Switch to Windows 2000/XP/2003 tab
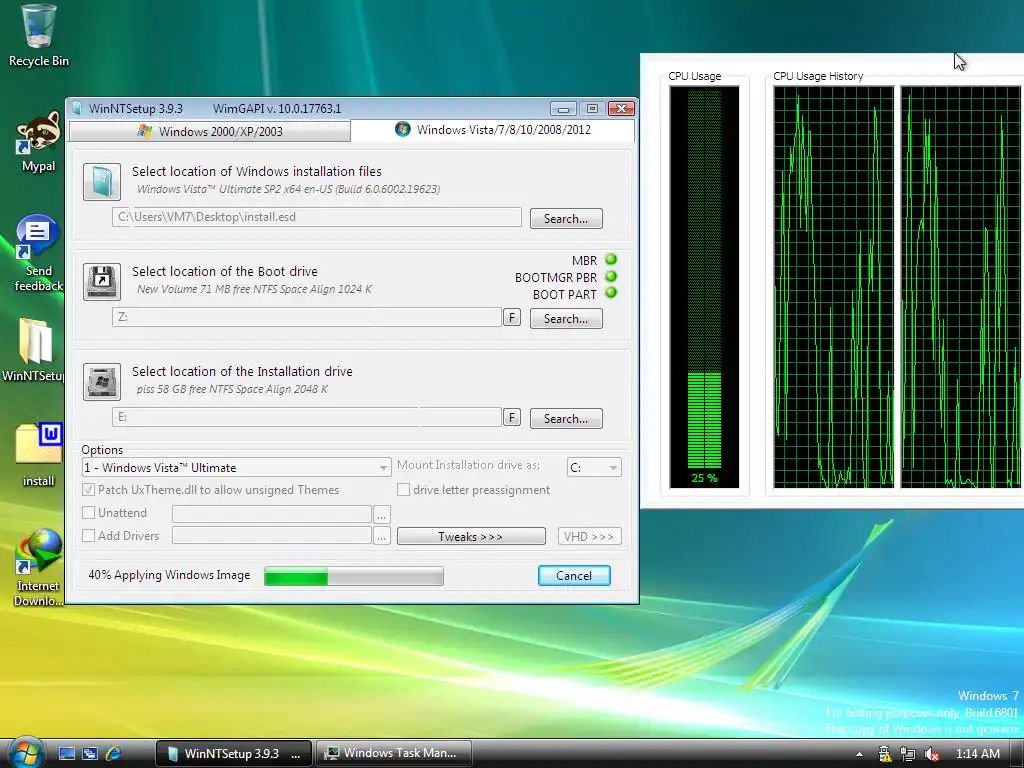Screen dimensions: 1024x768 [x=210, y=131]
